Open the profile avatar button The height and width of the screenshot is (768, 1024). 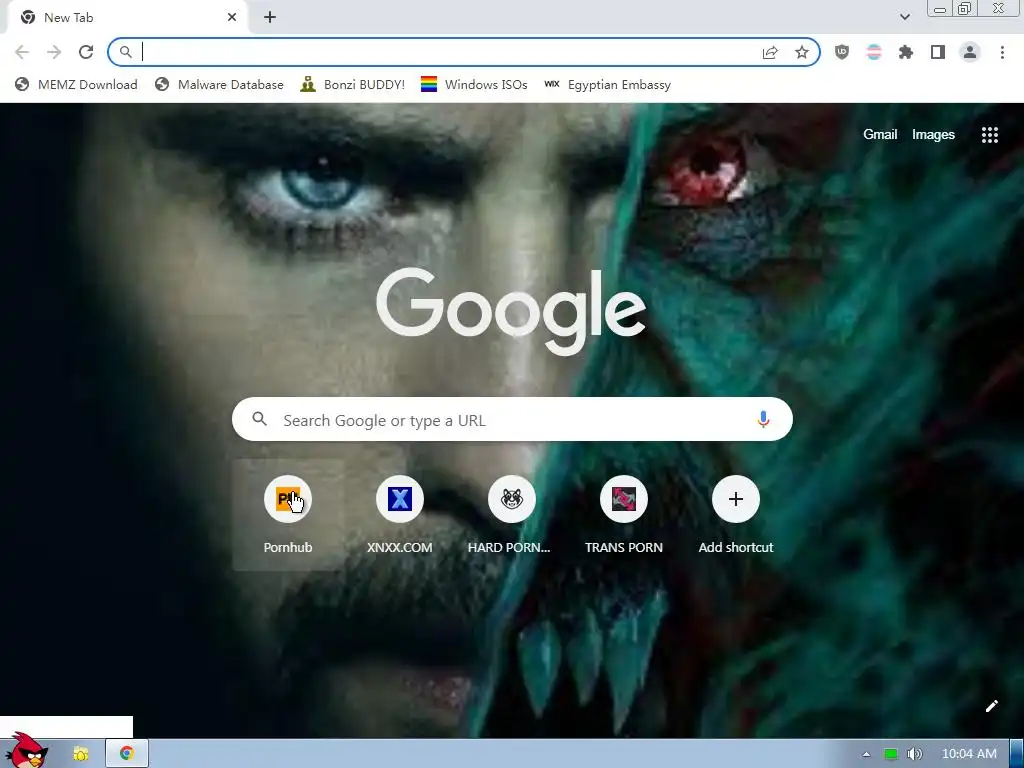point(970,52)
